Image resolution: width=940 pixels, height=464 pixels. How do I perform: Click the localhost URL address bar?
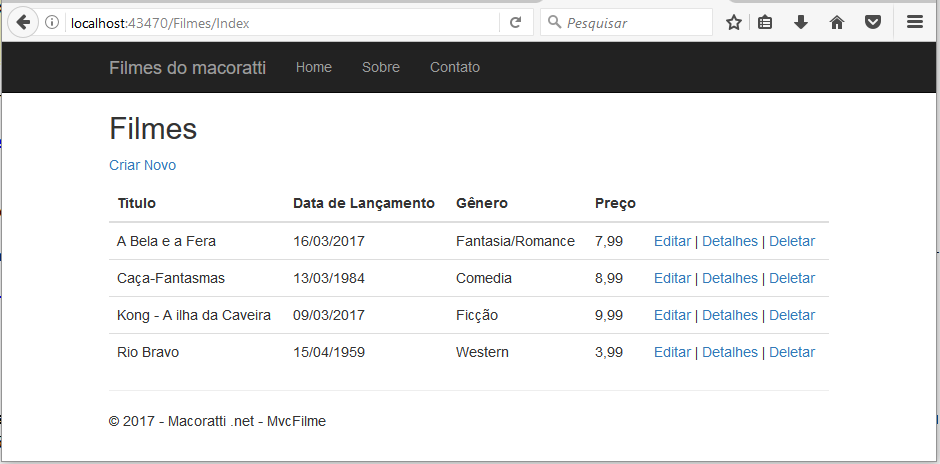coord(282,23)
